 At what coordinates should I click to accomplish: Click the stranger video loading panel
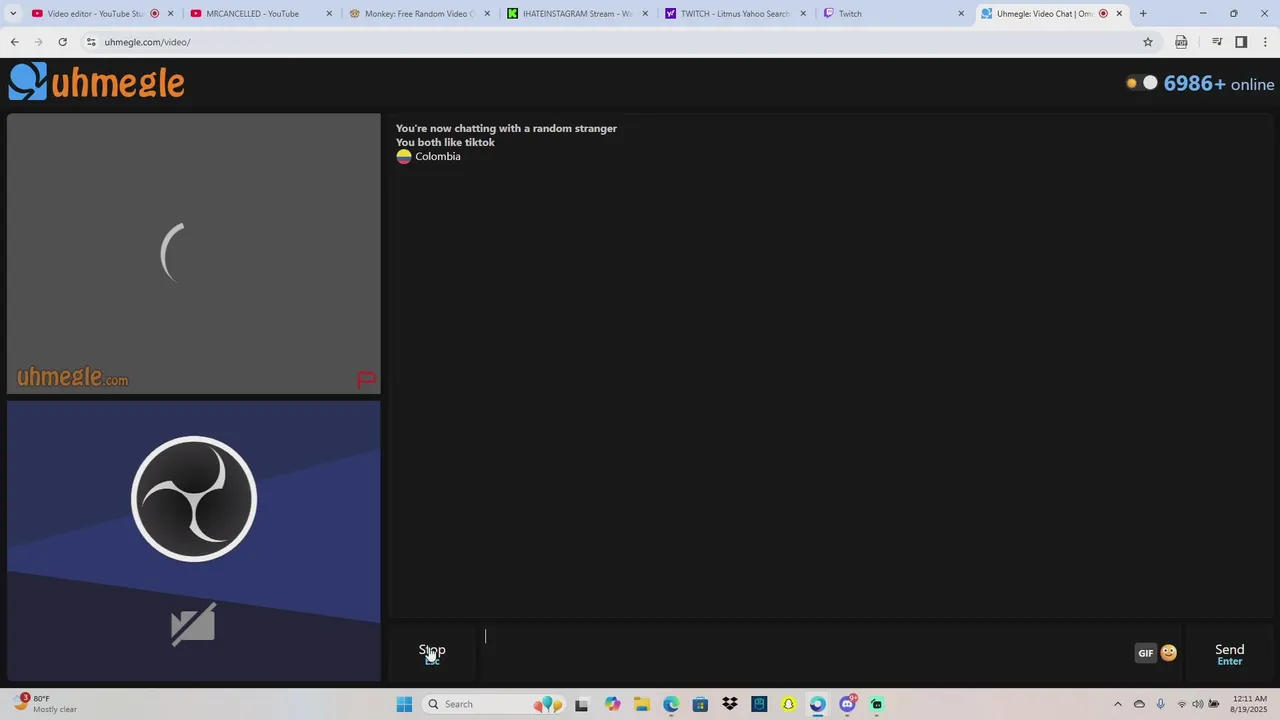point(194,253)
